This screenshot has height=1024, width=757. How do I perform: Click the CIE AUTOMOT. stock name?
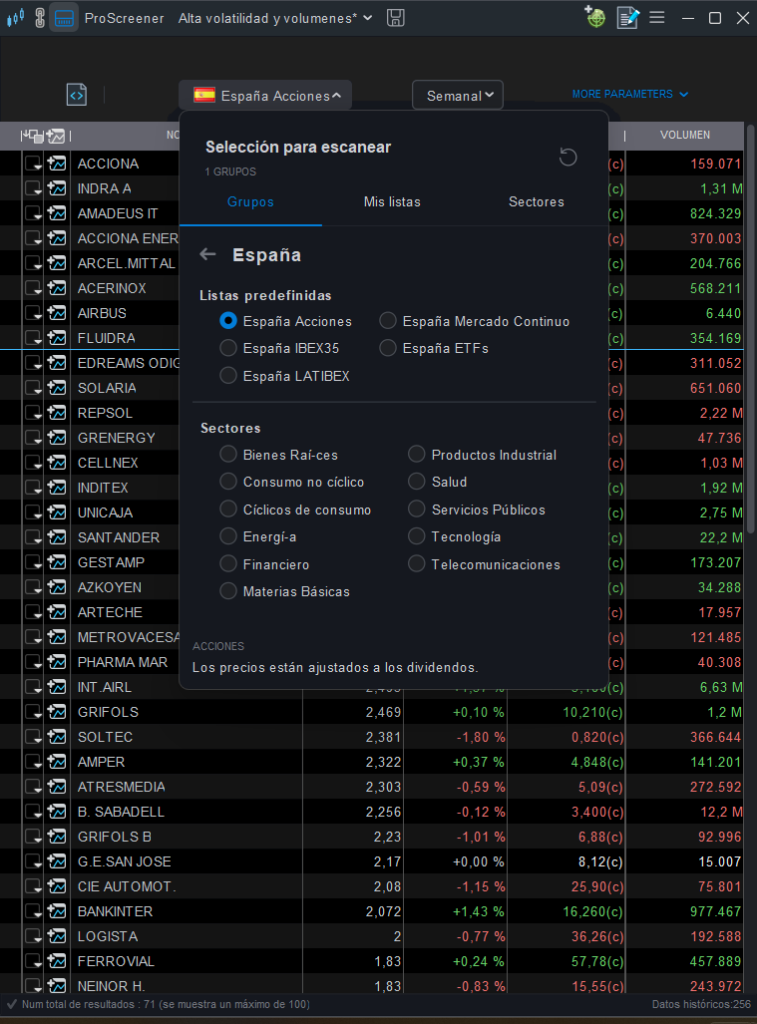[127, 886]
